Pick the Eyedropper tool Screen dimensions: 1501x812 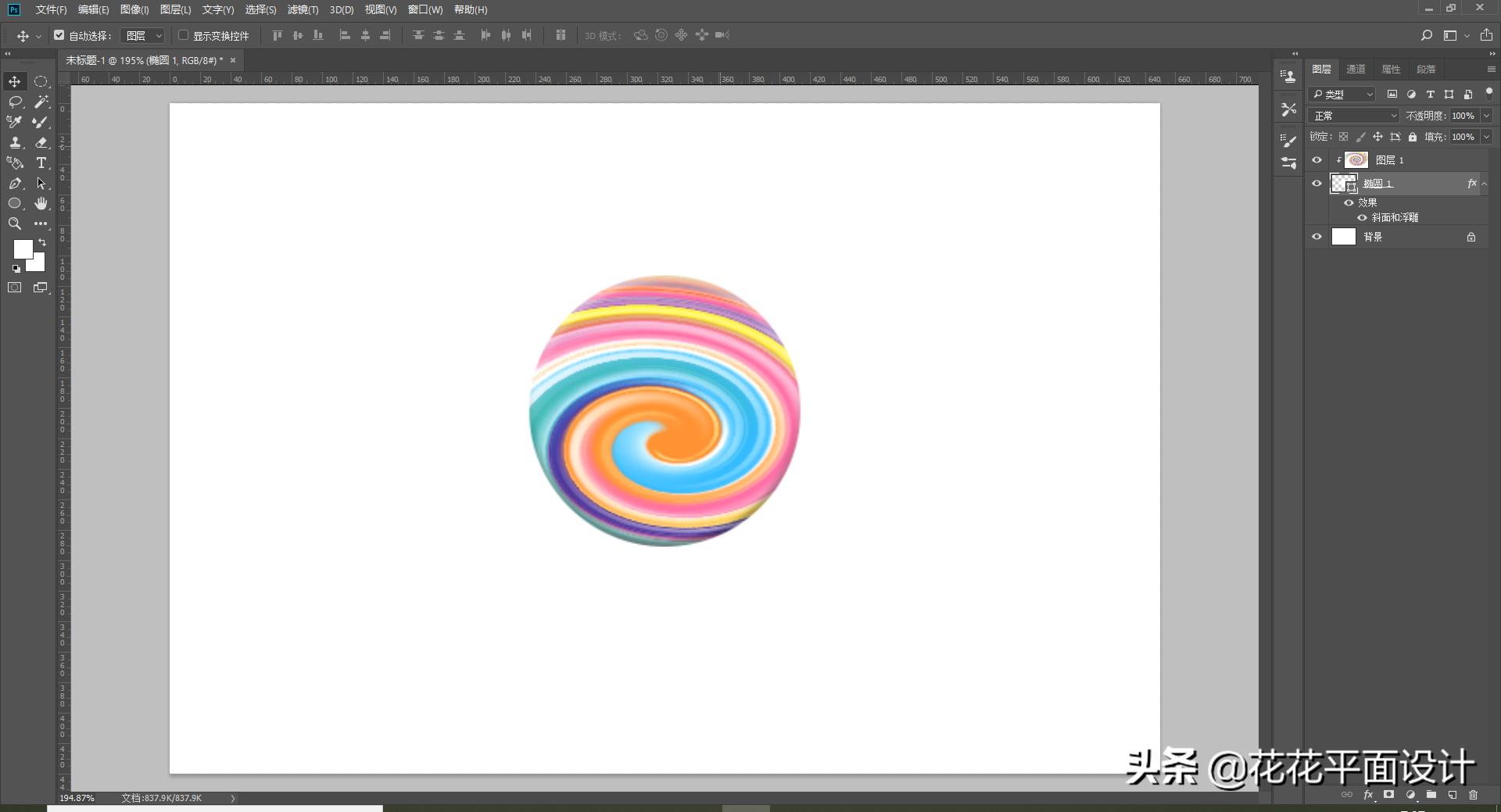point(15,122)
